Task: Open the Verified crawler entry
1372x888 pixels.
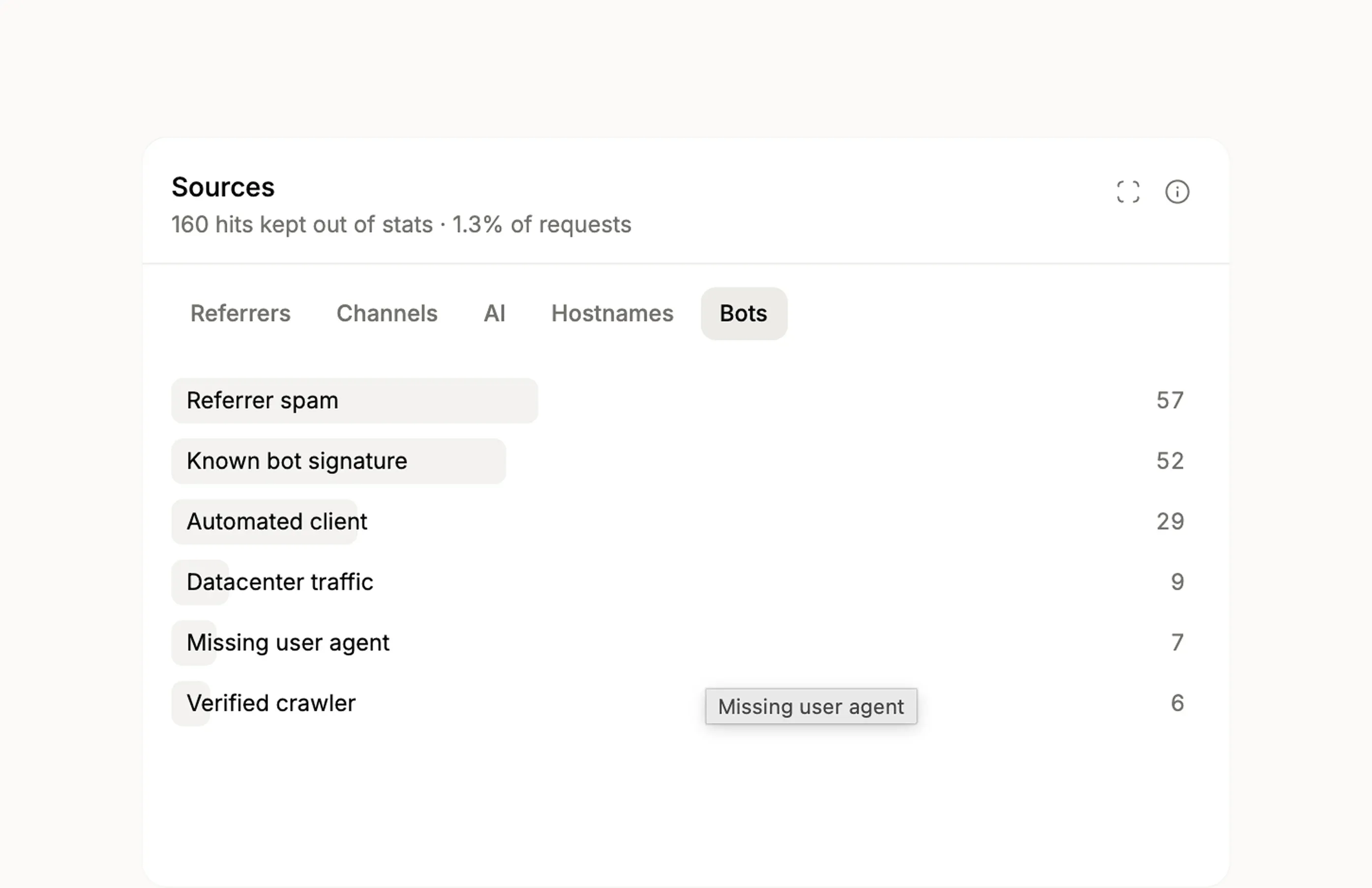Action: [x=682, y=704]
